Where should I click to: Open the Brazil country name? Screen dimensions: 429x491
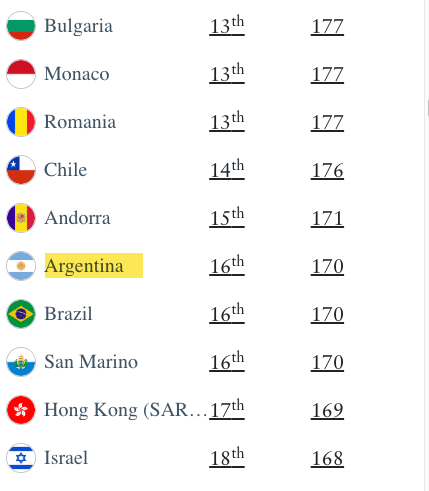point(68,314)
